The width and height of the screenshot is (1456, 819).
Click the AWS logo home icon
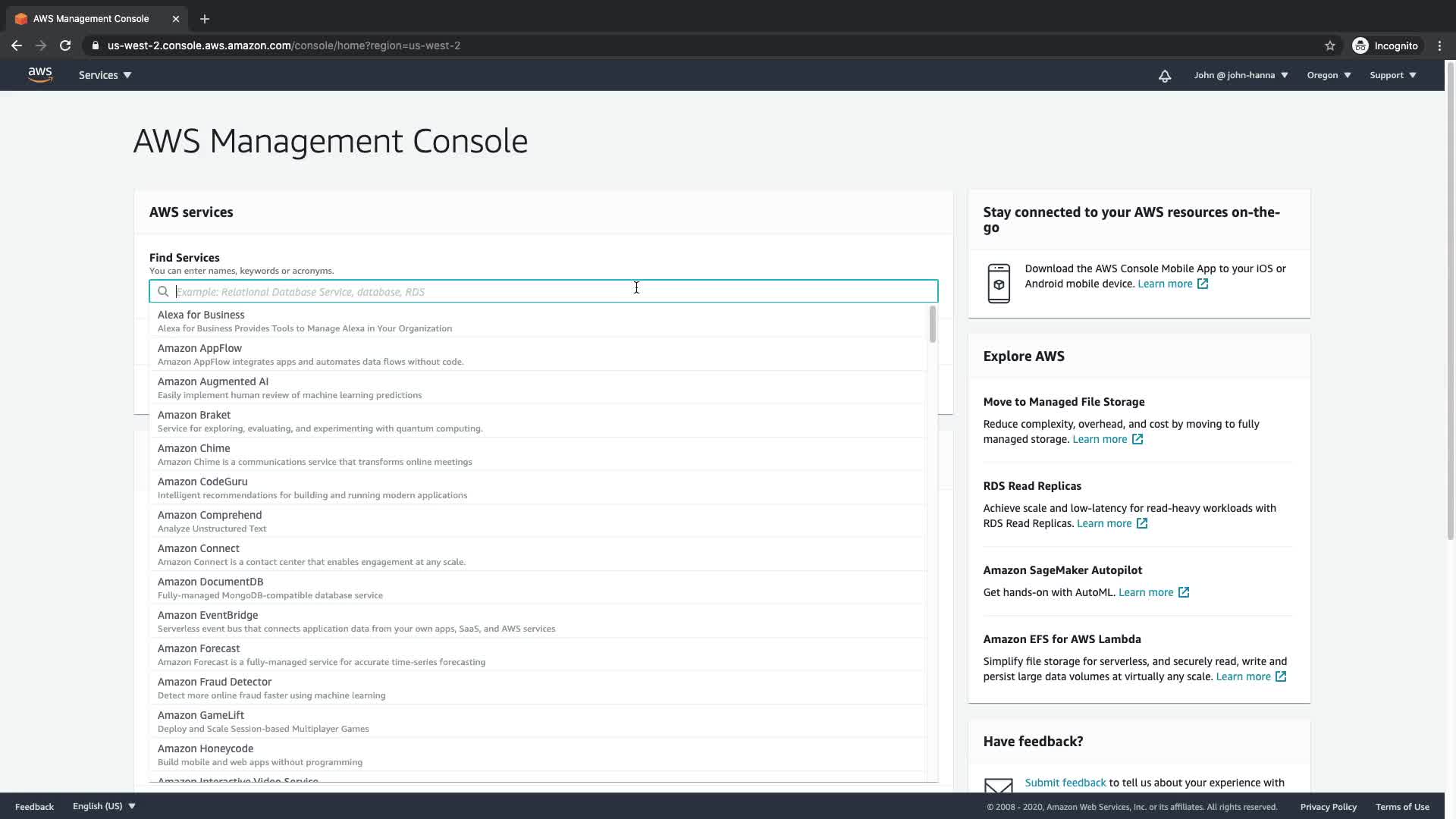[40, 74]
